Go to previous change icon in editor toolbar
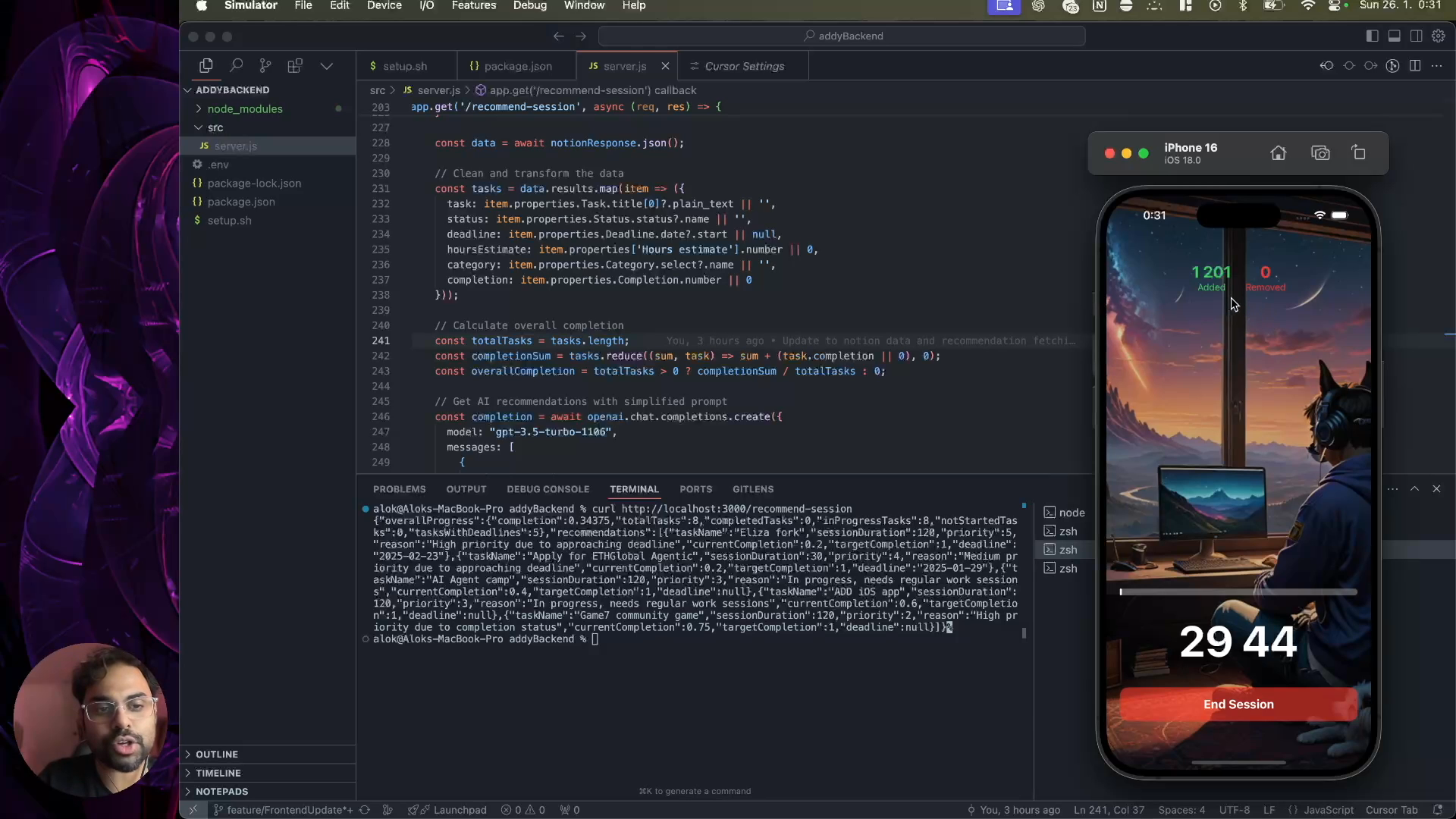Screen dimensions: 1456x819 pos(1326,66)
